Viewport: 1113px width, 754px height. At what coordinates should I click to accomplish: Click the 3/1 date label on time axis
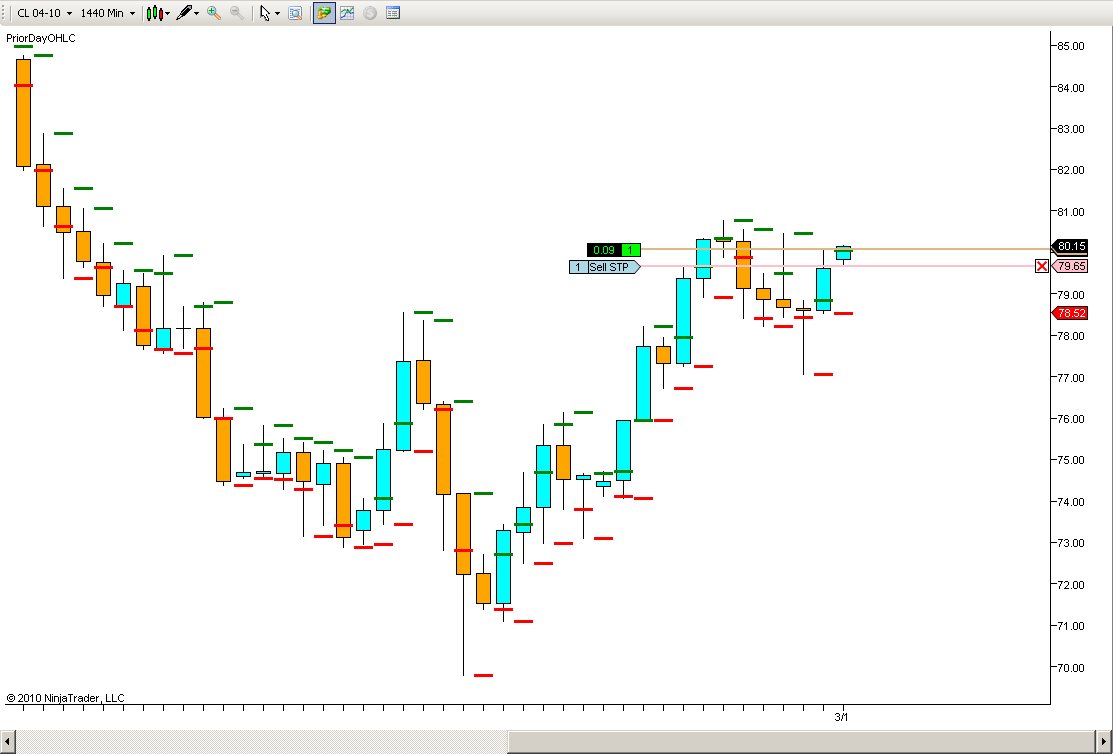(x=841, y=717)
